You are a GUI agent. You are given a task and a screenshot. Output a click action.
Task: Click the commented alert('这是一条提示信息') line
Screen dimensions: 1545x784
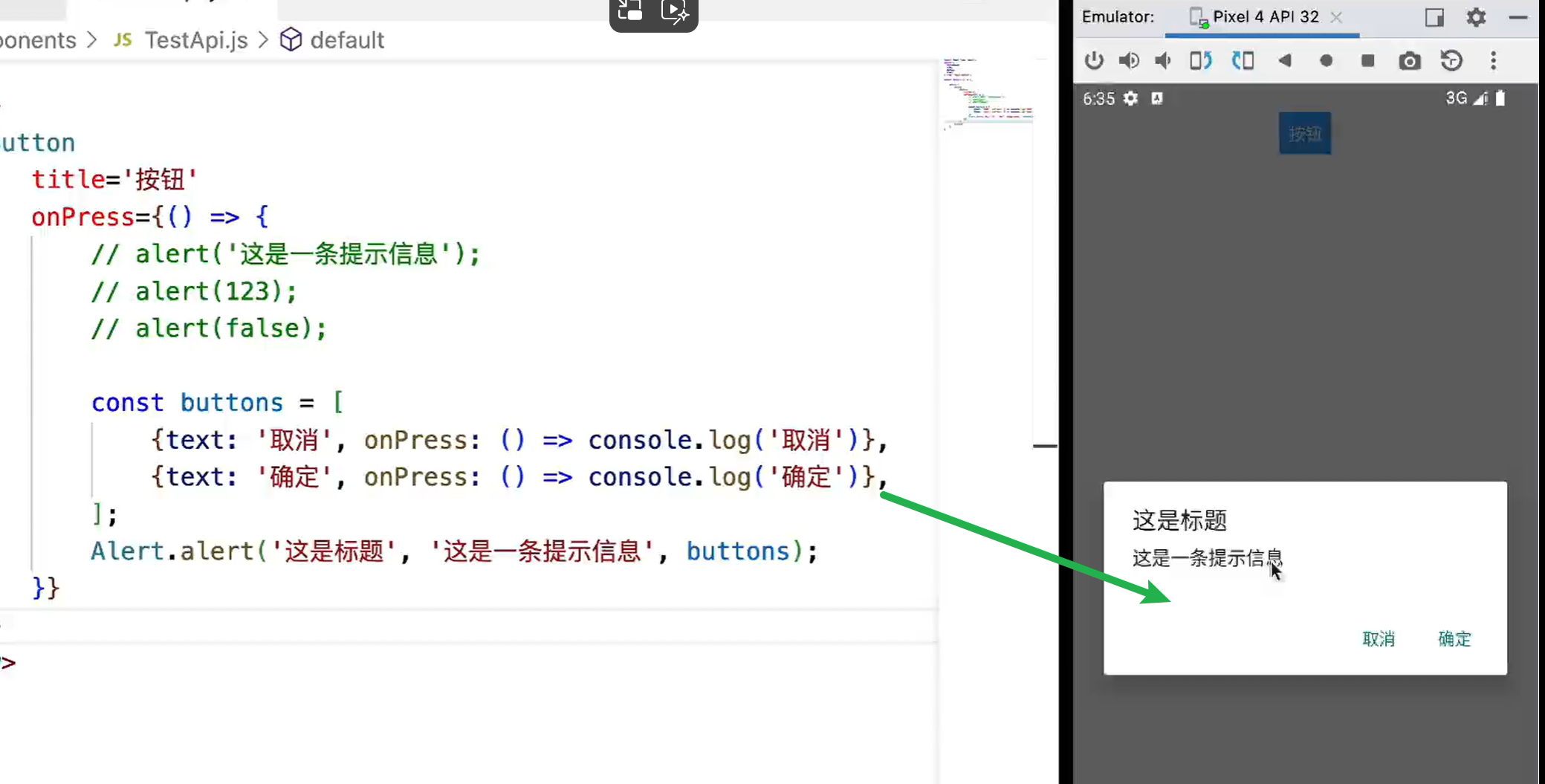(285, 254)
